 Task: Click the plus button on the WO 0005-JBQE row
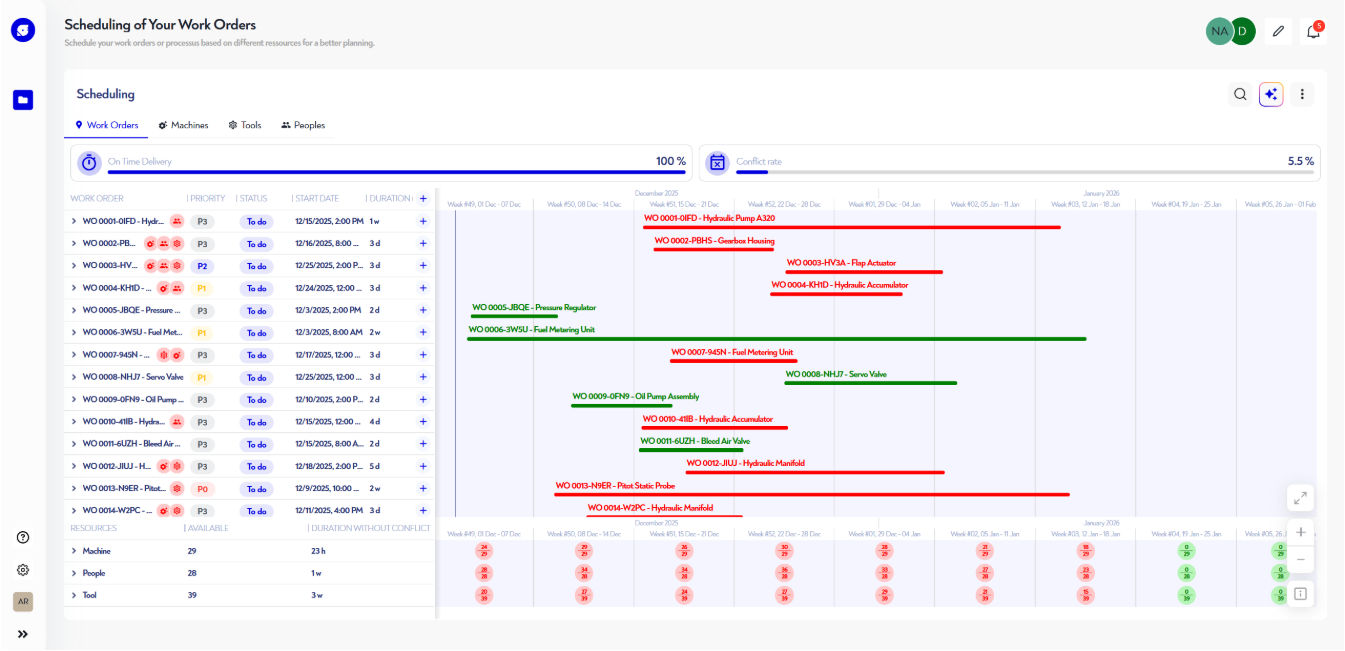[422, 310]
